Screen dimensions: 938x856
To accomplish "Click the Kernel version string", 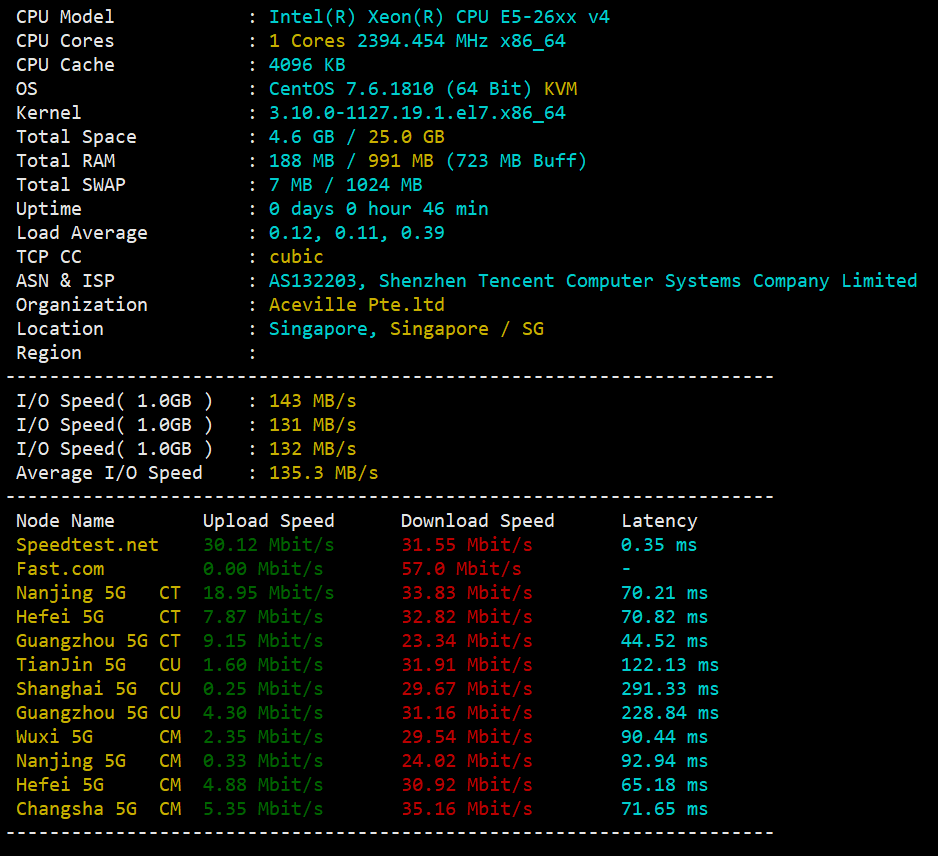I will (x=417, y=113).
